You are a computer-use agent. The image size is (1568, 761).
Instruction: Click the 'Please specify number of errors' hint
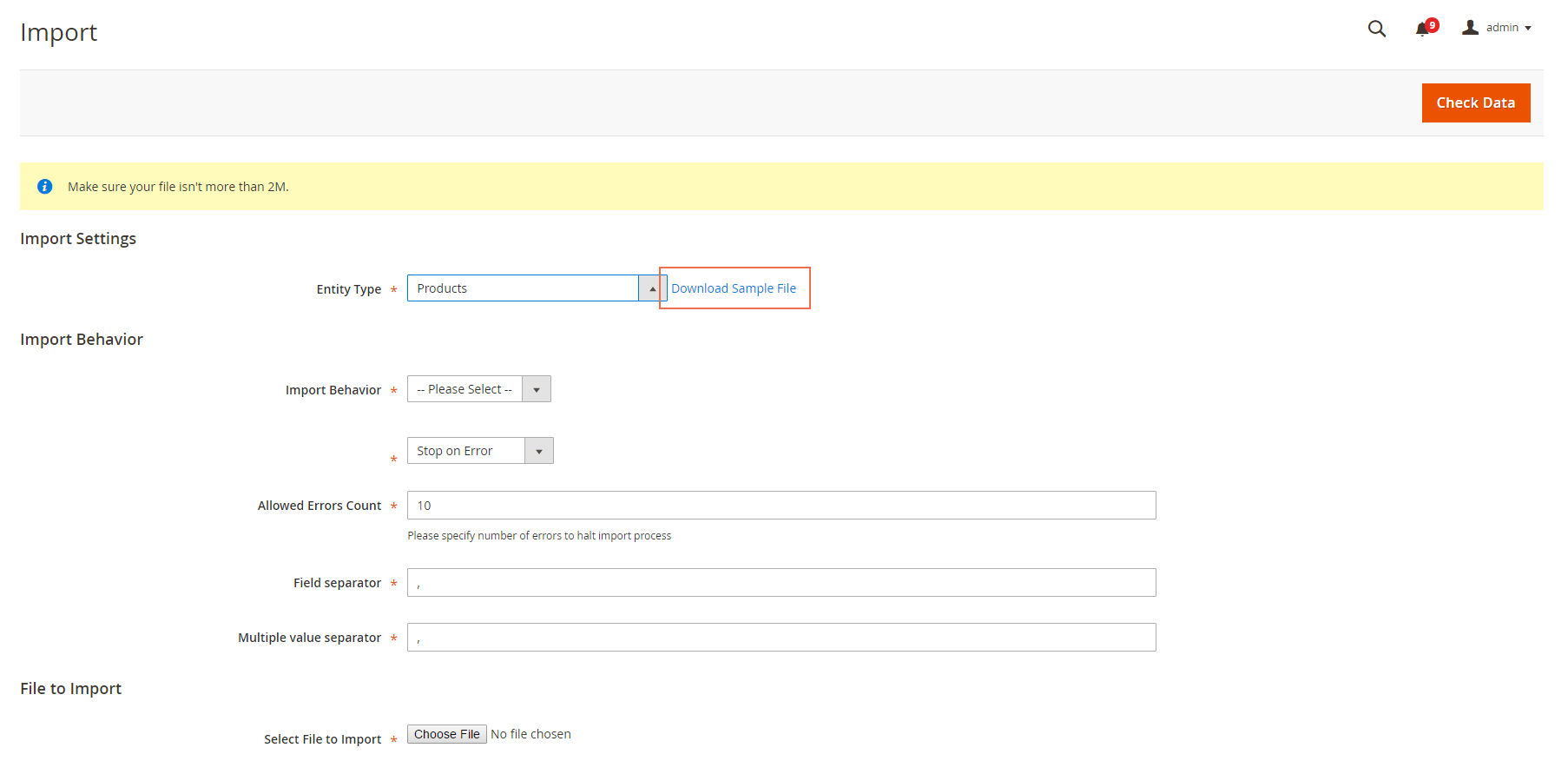click(539, 536)
